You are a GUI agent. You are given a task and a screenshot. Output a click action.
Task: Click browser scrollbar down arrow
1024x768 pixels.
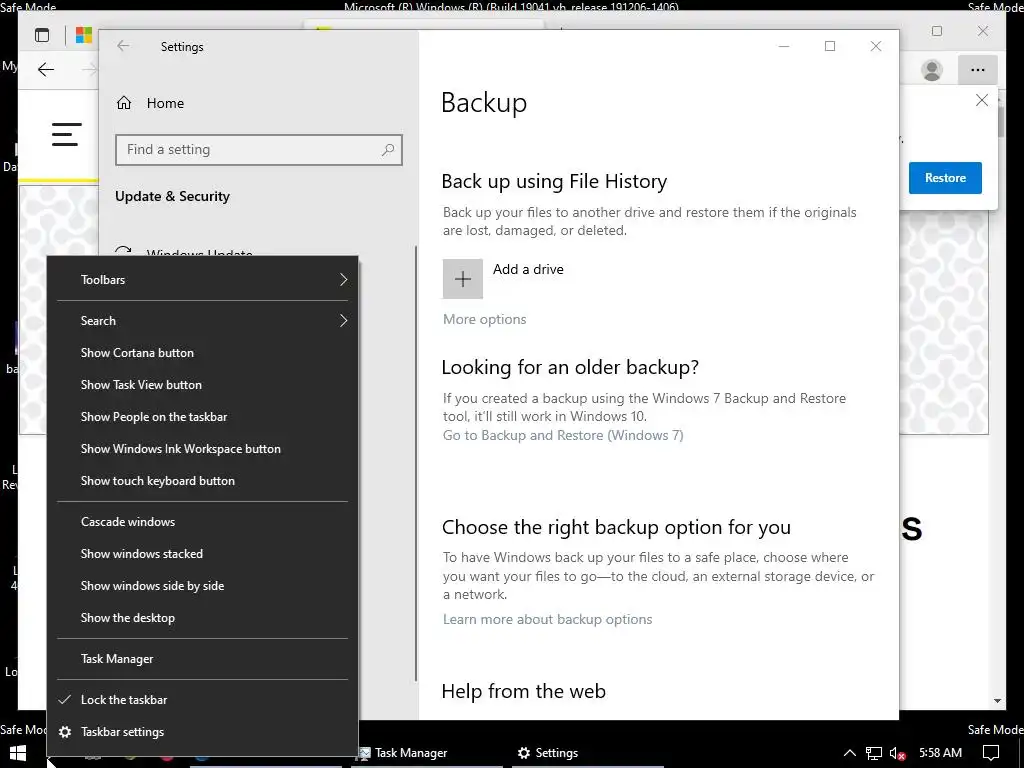point(997,701)
